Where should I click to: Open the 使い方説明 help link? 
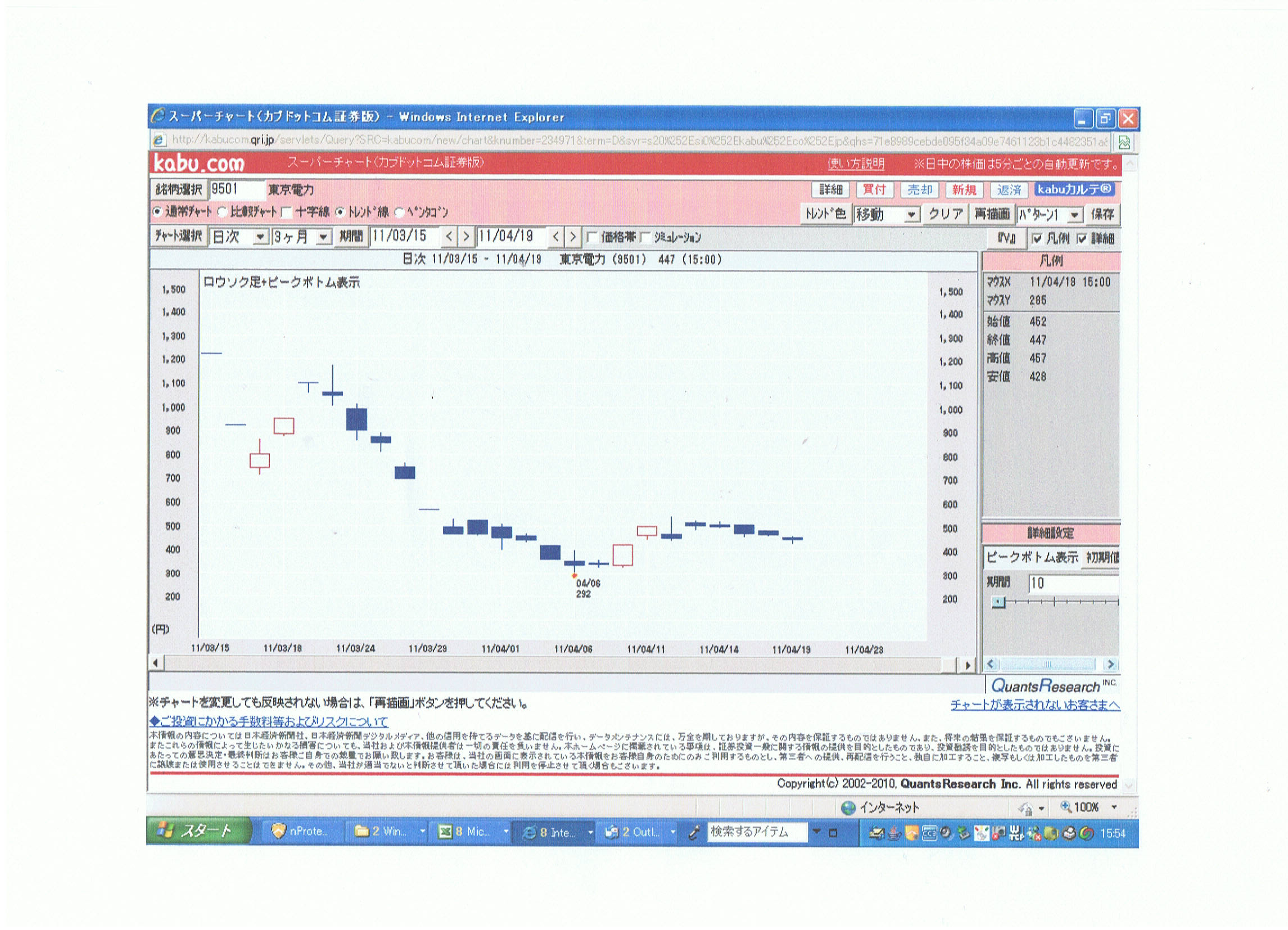pyautogui.click(x=856, y=164)
